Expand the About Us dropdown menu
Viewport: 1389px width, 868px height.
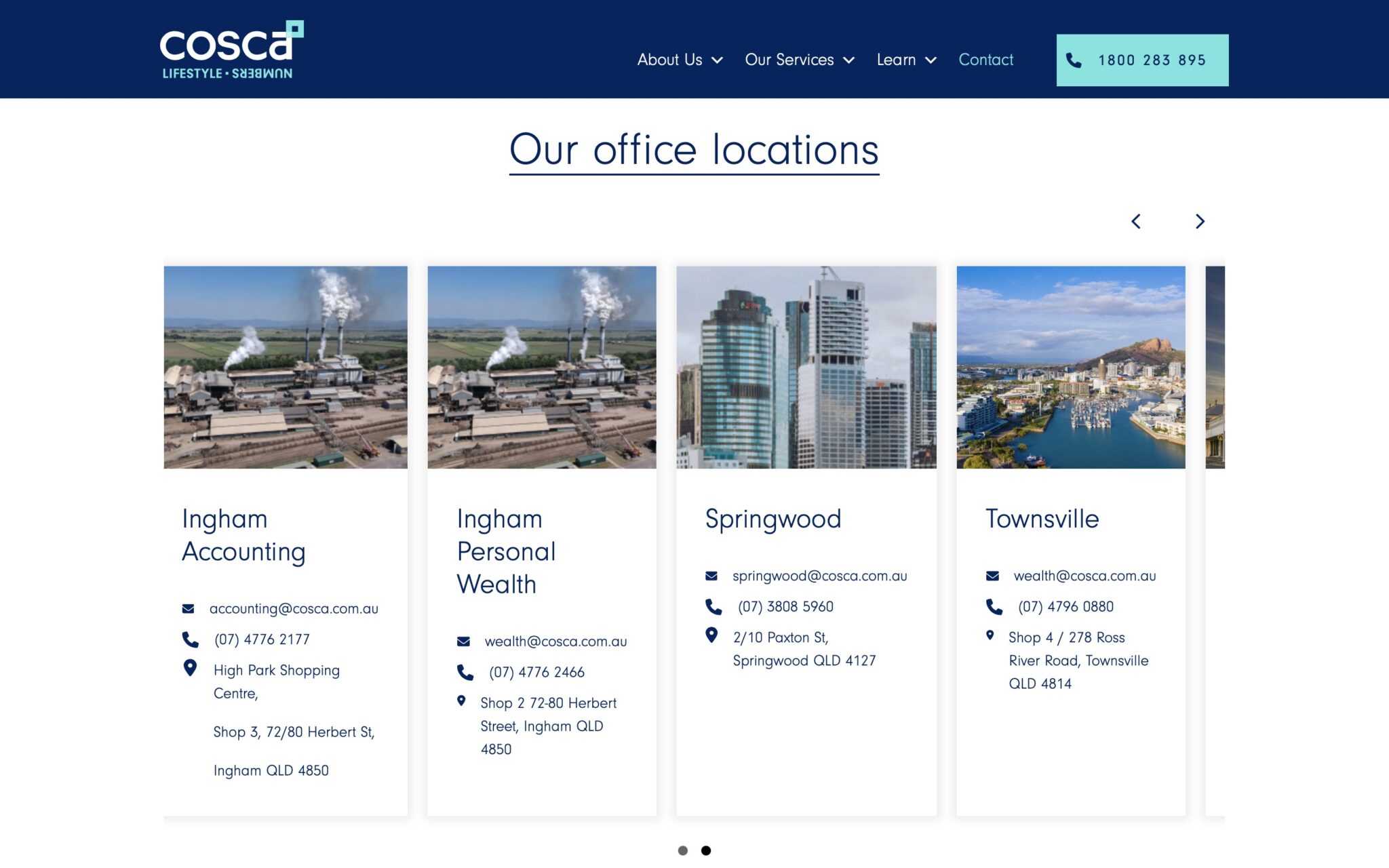tap(680, 60)
